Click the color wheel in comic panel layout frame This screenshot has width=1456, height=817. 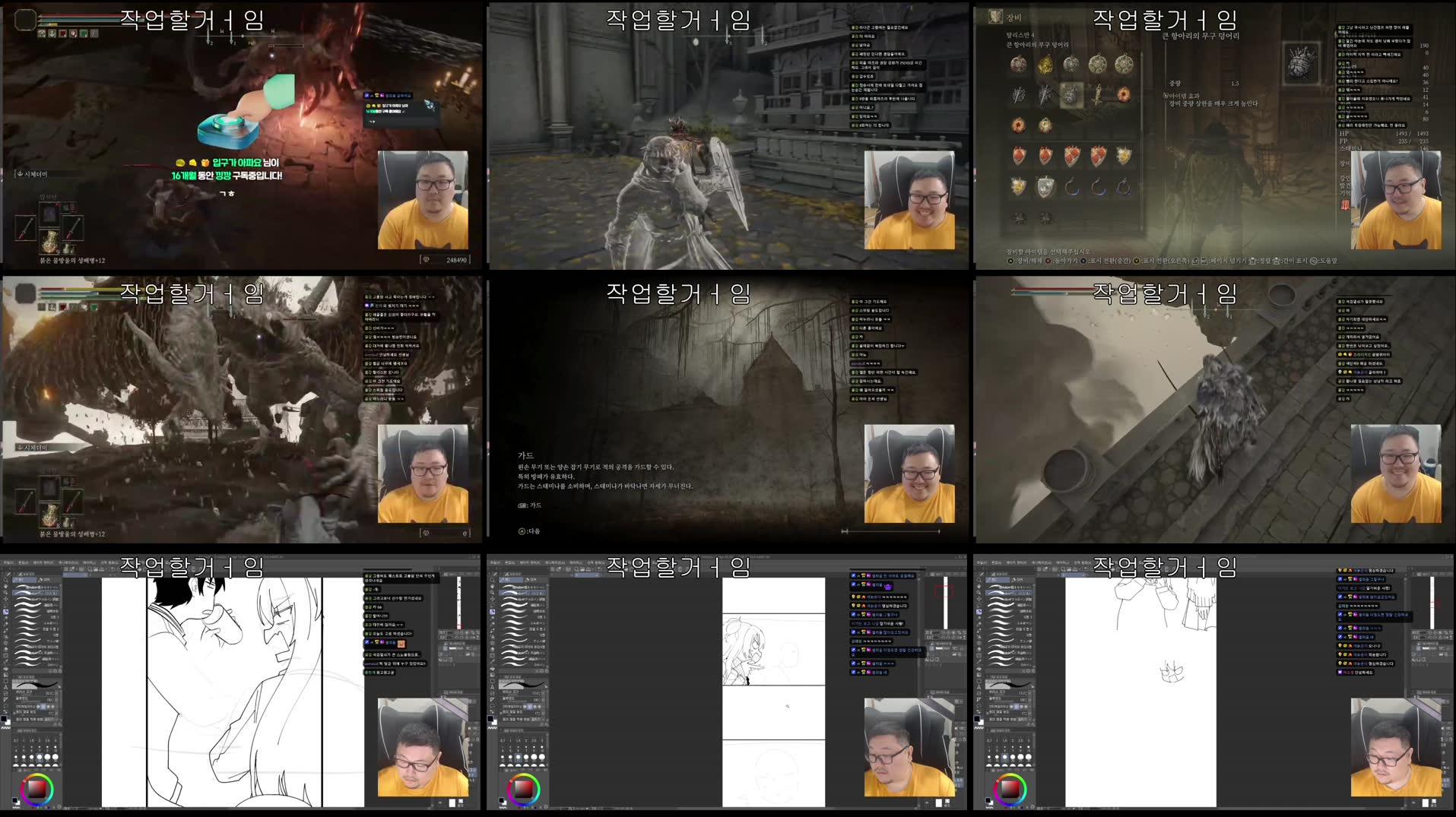pos(523,789)
